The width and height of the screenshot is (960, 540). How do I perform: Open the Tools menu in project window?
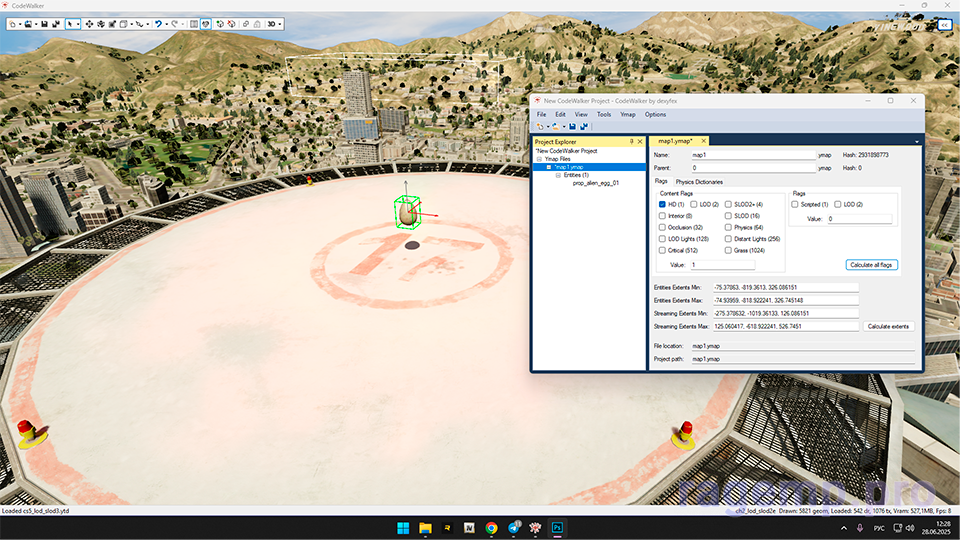[x=604, y=114]
